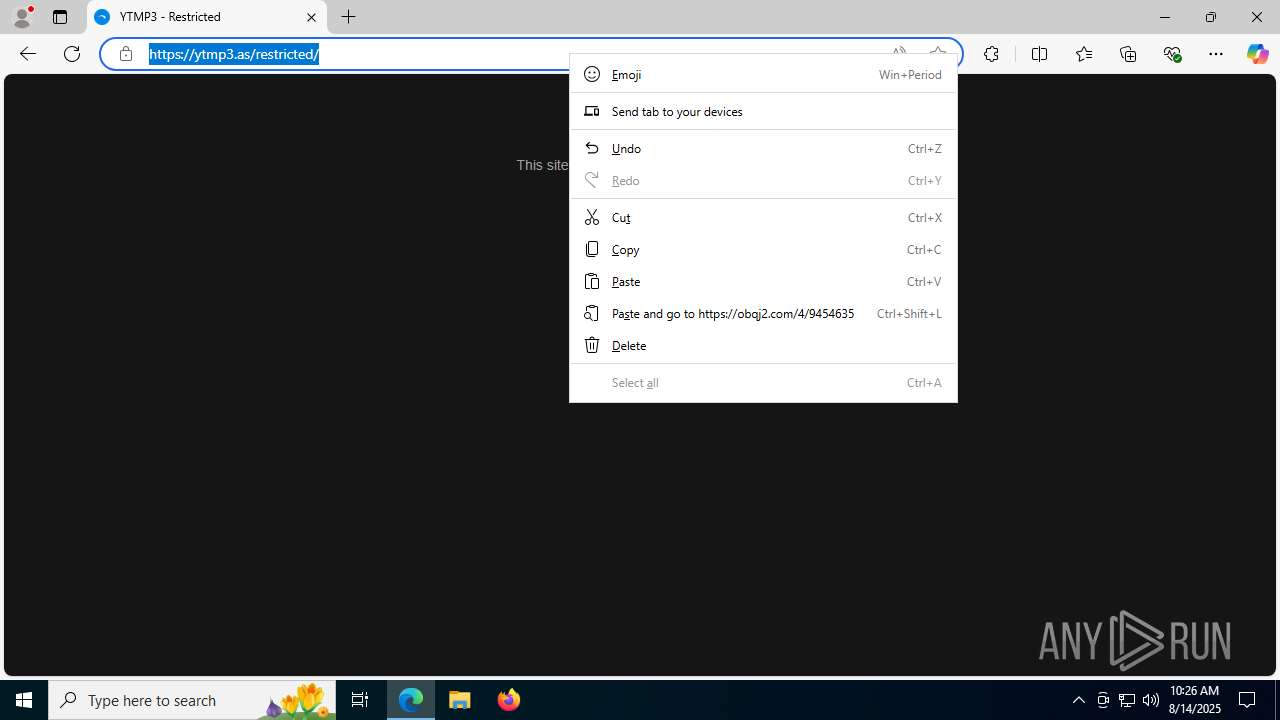View site information lock icon
Image resolution: width=1280 pixels, height=720 pixels.
tap(126, 54)
